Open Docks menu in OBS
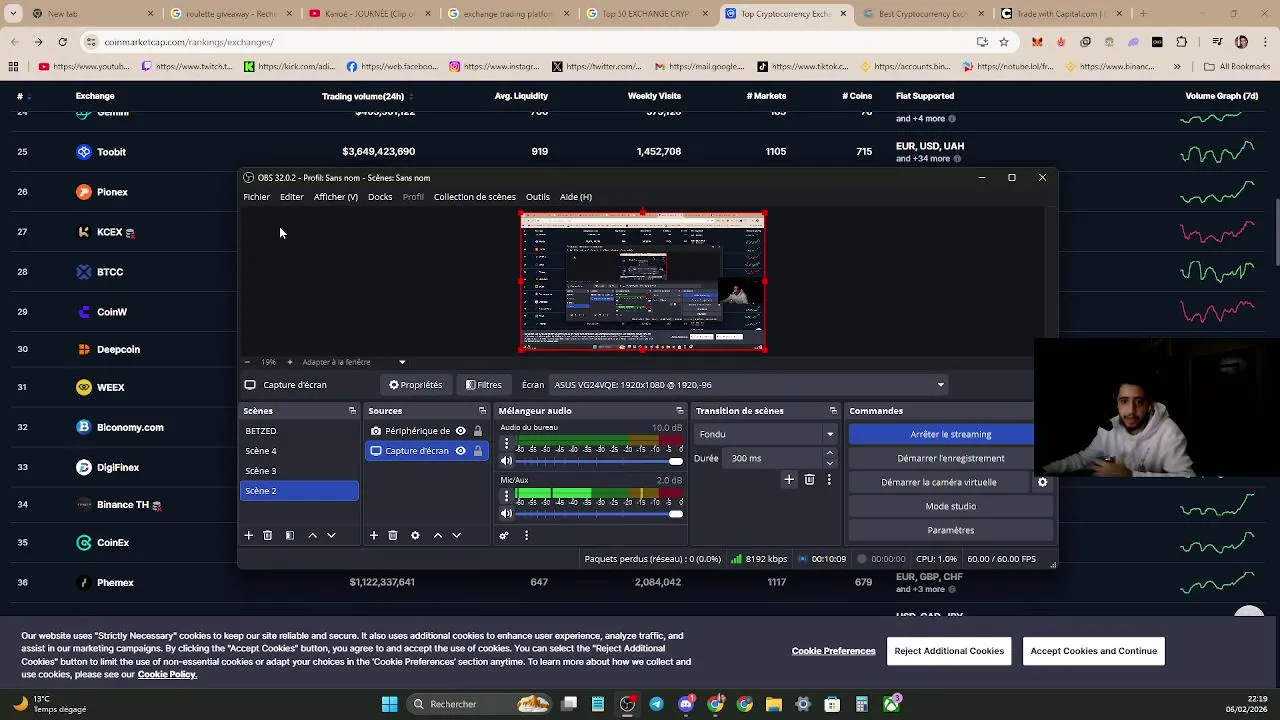This screenshot has height=720, width=1280. point(380,197)
